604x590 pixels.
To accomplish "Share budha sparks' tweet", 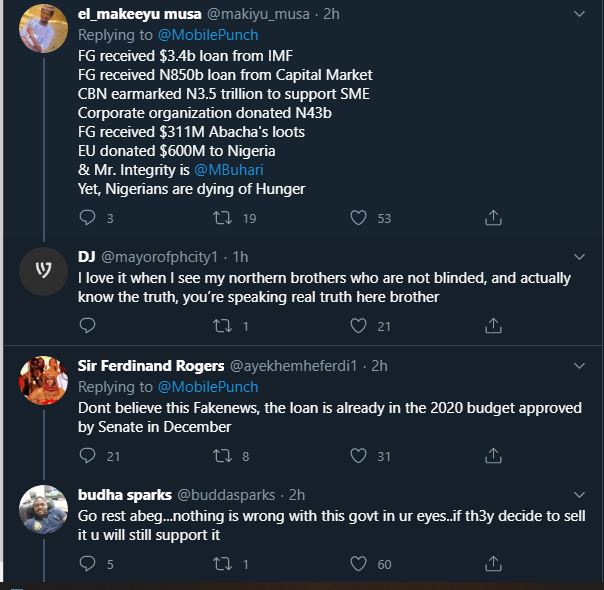I will click(x=493, y=564).
